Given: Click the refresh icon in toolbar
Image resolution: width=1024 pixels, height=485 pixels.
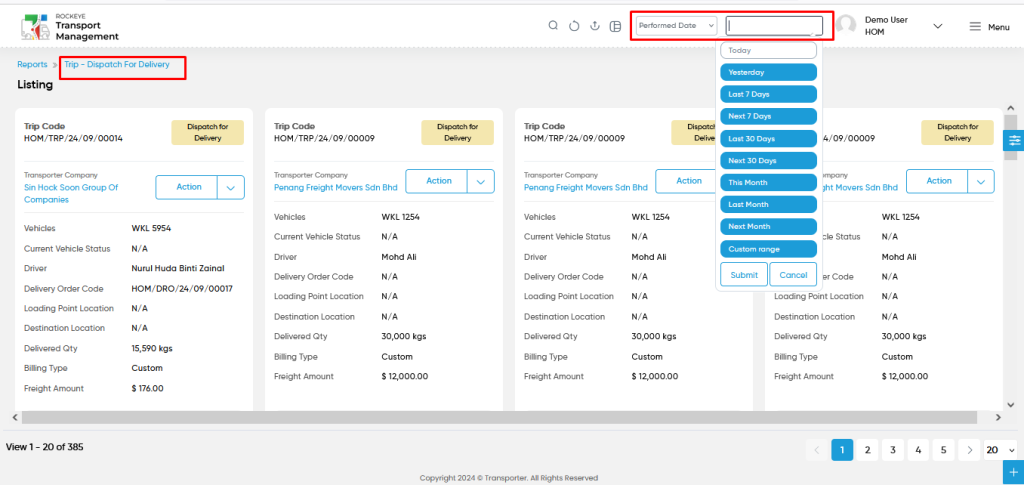Looking at the screenshot, I should click(x=574, y=26).
